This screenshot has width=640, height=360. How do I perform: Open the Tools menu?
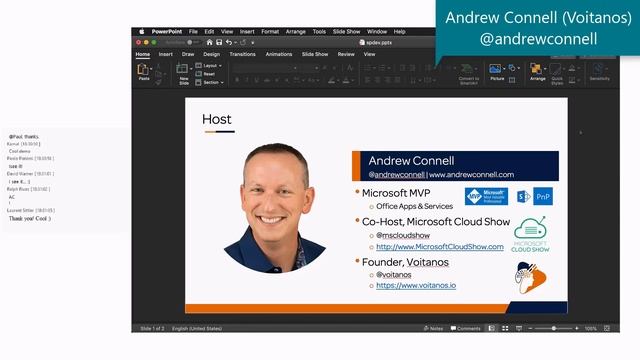[x=319, y=31]
